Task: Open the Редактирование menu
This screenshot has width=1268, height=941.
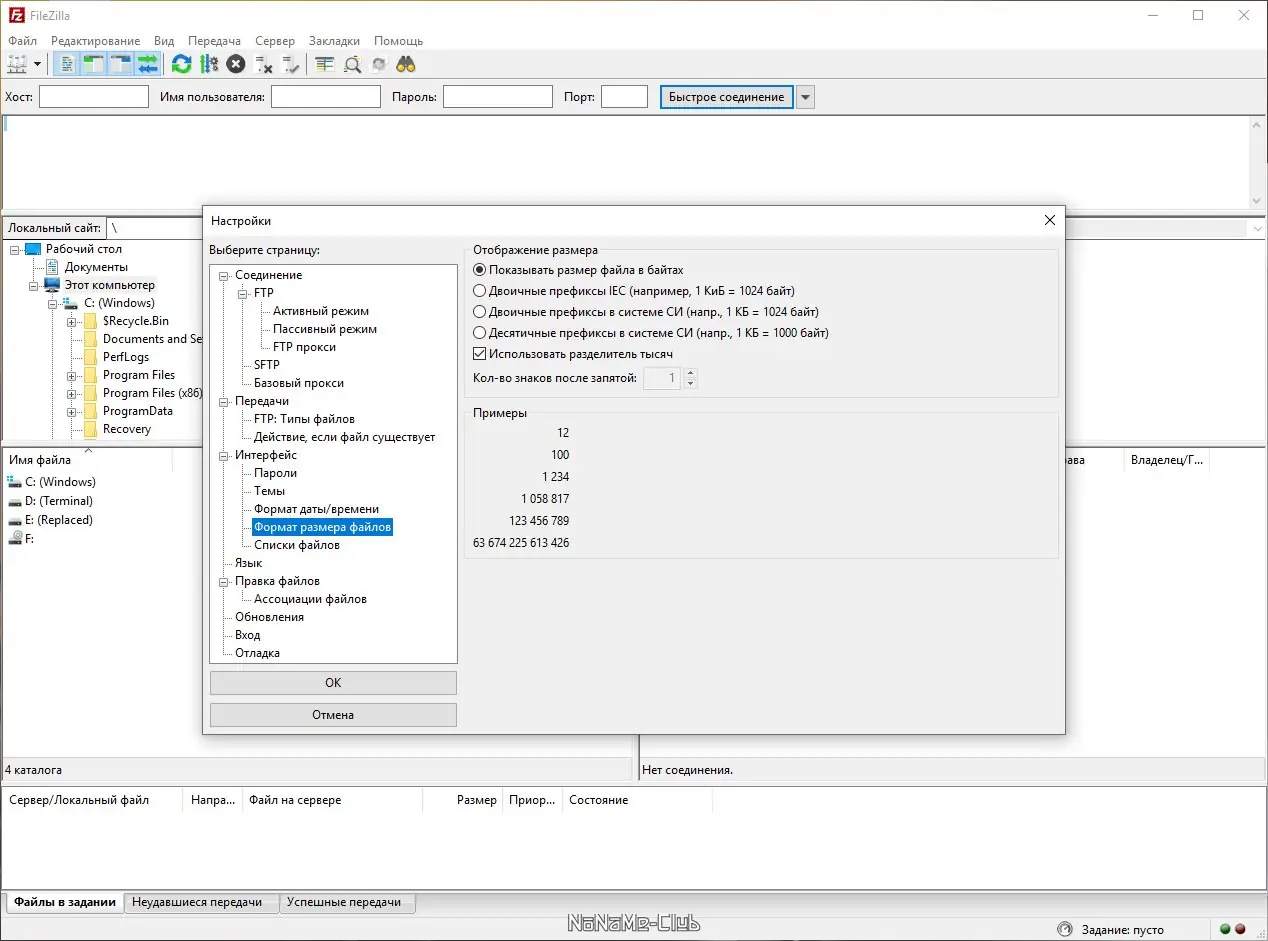Action: click(x=96, y=41)
